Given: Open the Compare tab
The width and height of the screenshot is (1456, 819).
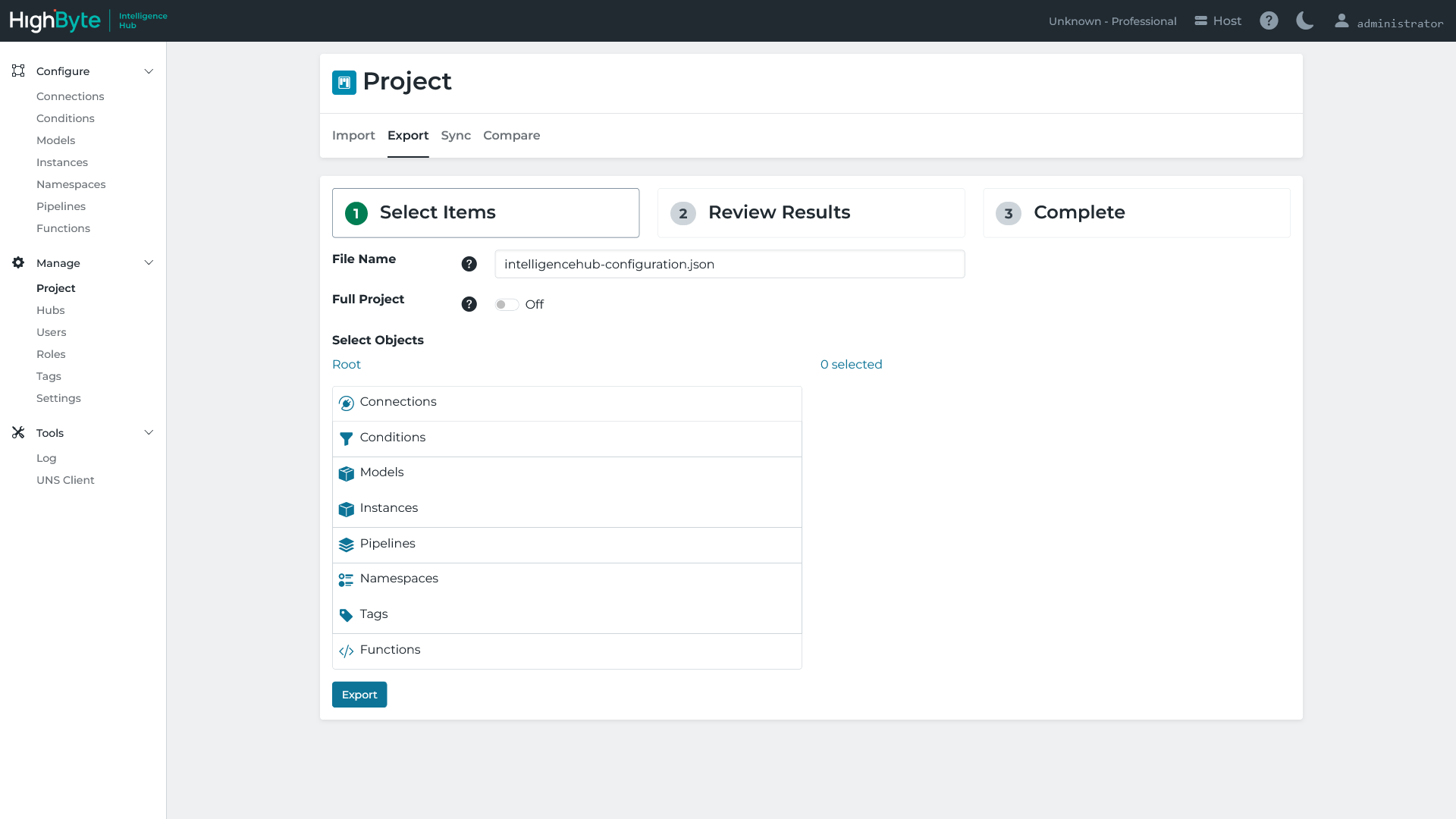Looking at the screenshot, I should 512,135.
